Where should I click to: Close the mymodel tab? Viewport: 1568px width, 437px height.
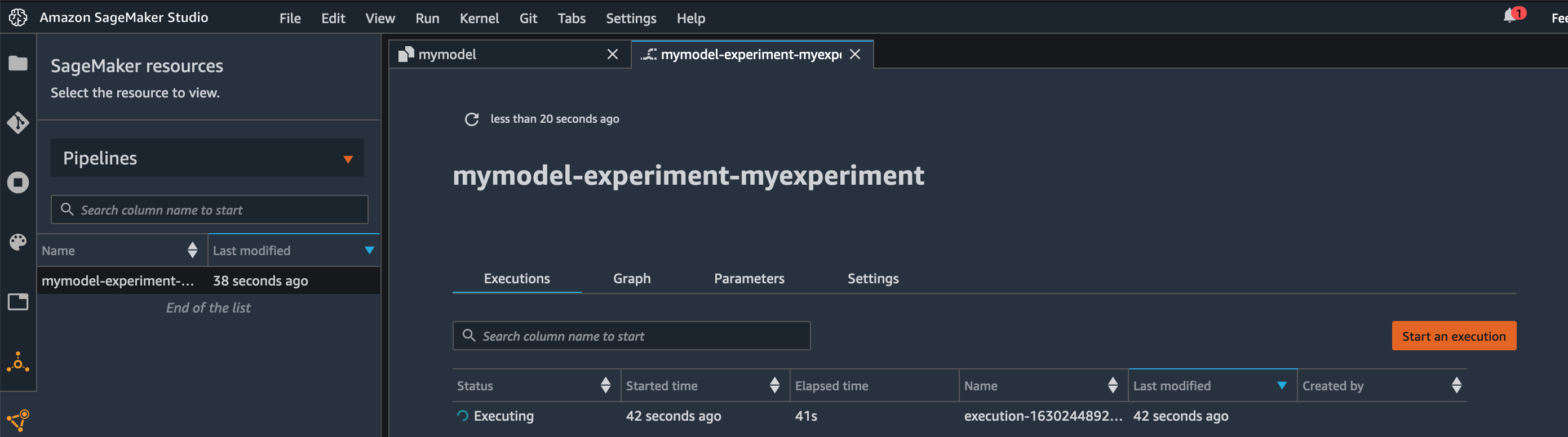click(x=612, y=54)
